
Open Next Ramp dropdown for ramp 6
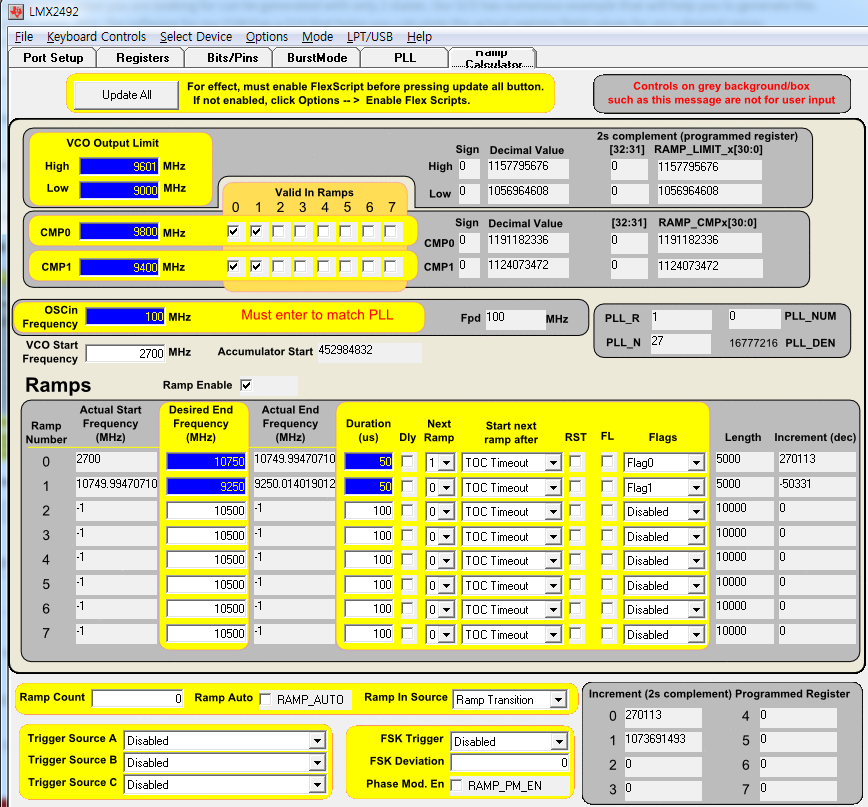point(440,609)
